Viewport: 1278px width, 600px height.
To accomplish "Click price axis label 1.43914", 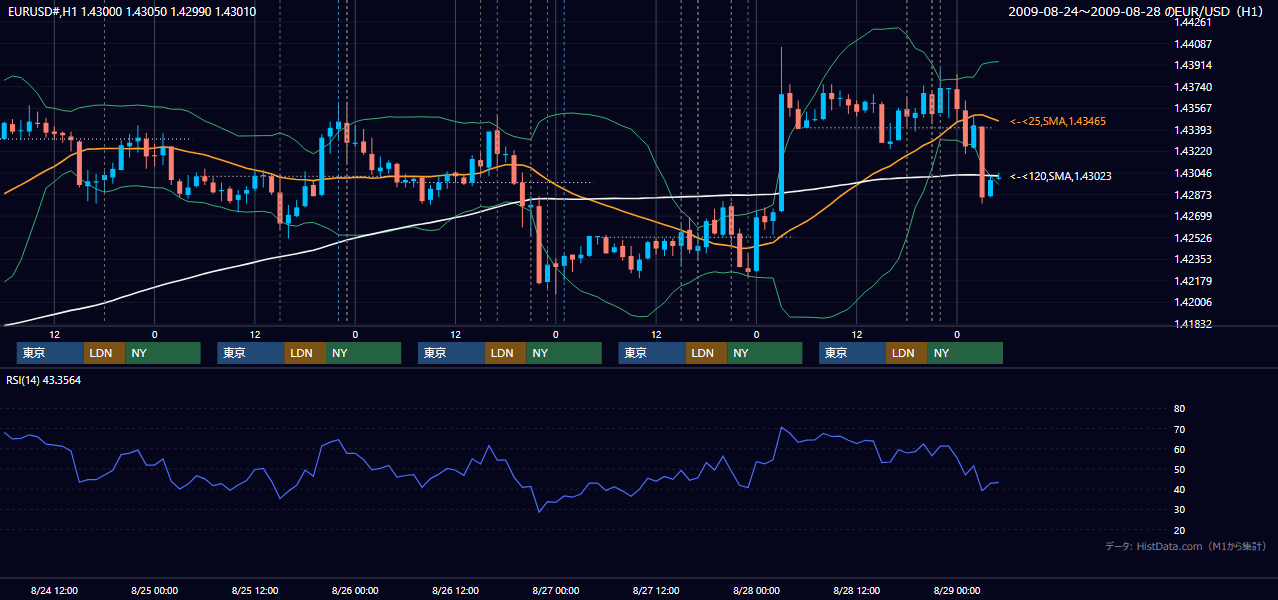I will click(1193, 65).
